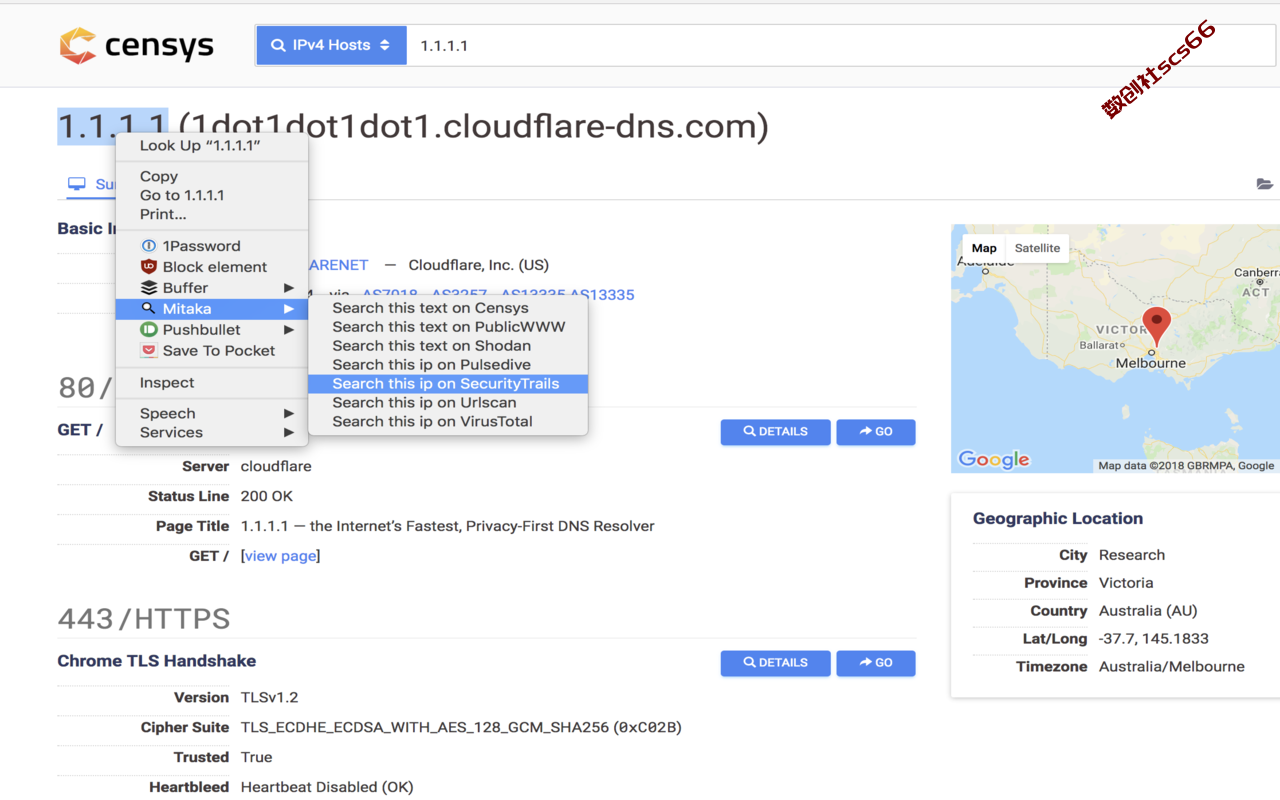Click the Canberra label on the map
This screenshot has width=1280, height=800.
(1256, 272)
